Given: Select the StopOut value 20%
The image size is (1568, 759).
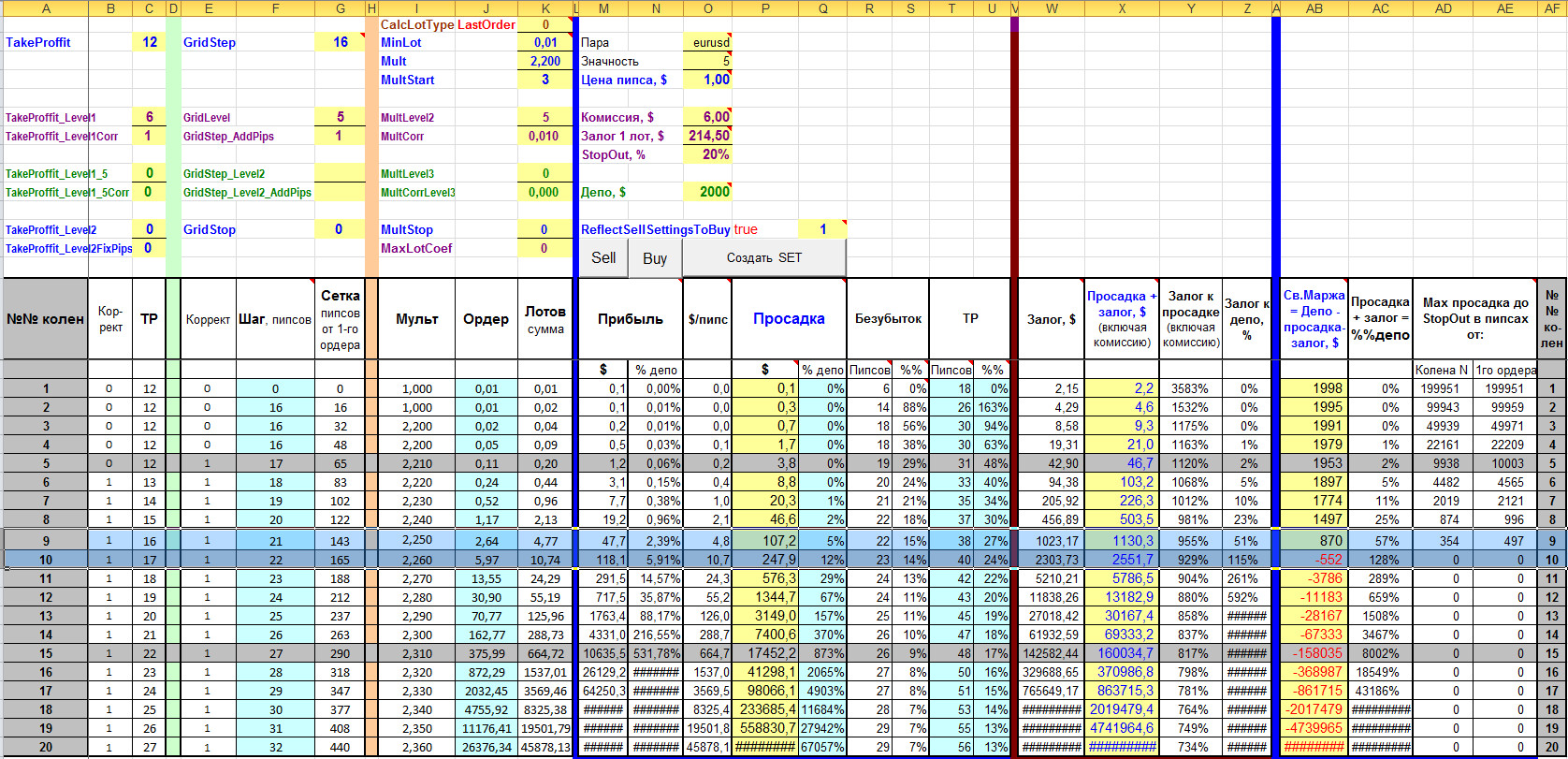Looking at the screenshot, I should (707, 154).
